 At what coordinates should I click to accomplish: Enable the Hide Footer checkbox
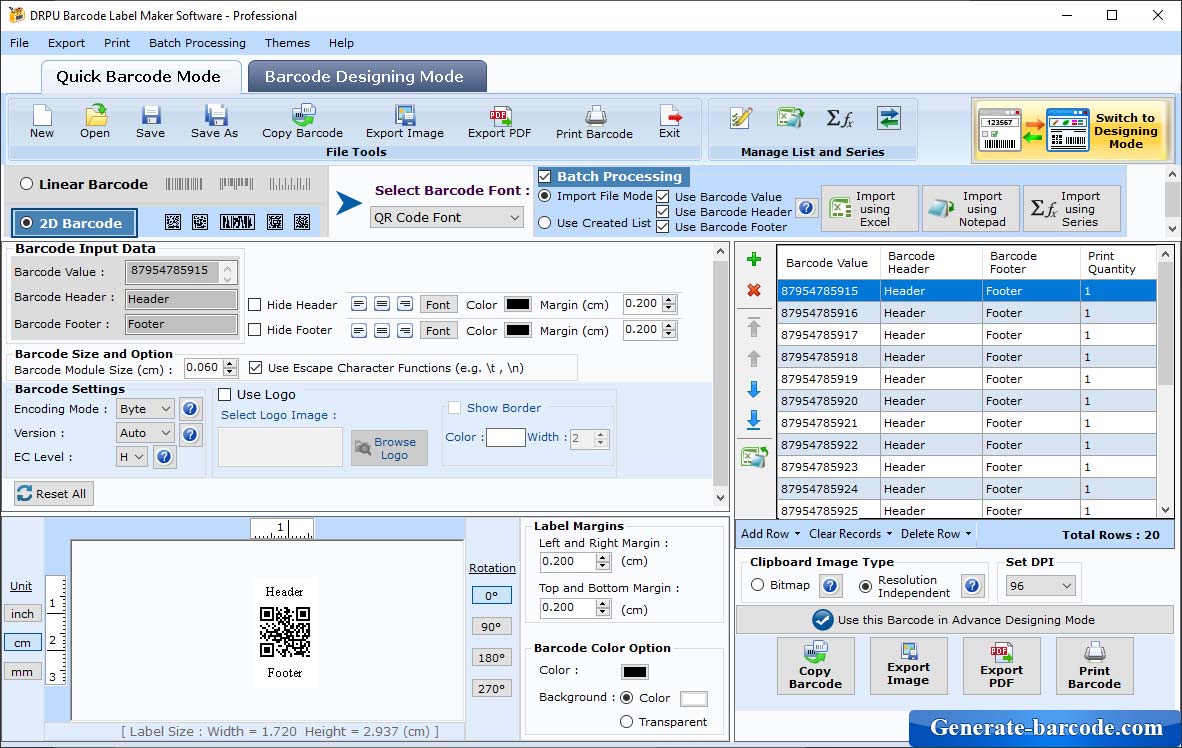point(255,330)
